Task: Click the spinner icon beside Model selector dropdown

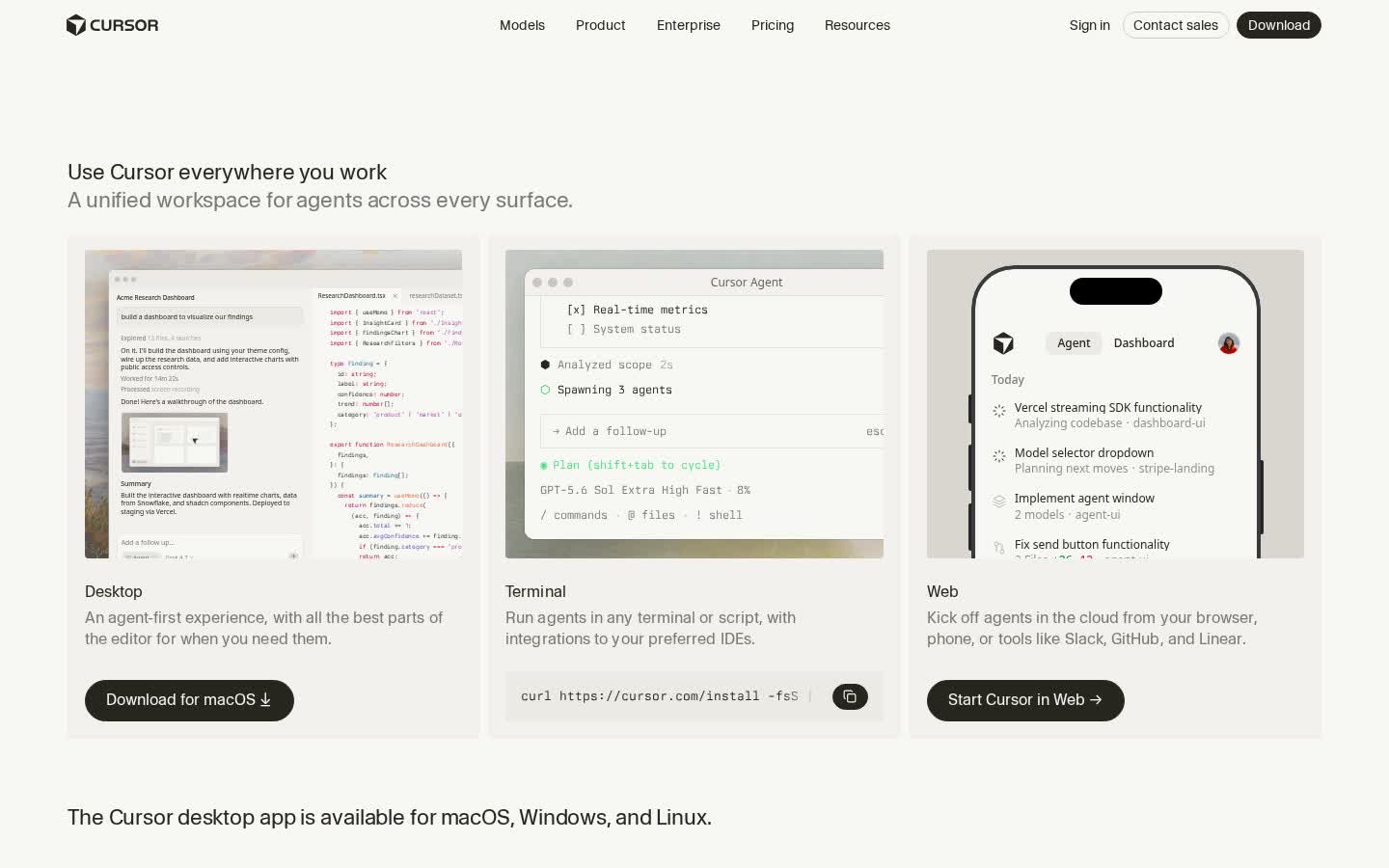Action: [x=999, y=456]
